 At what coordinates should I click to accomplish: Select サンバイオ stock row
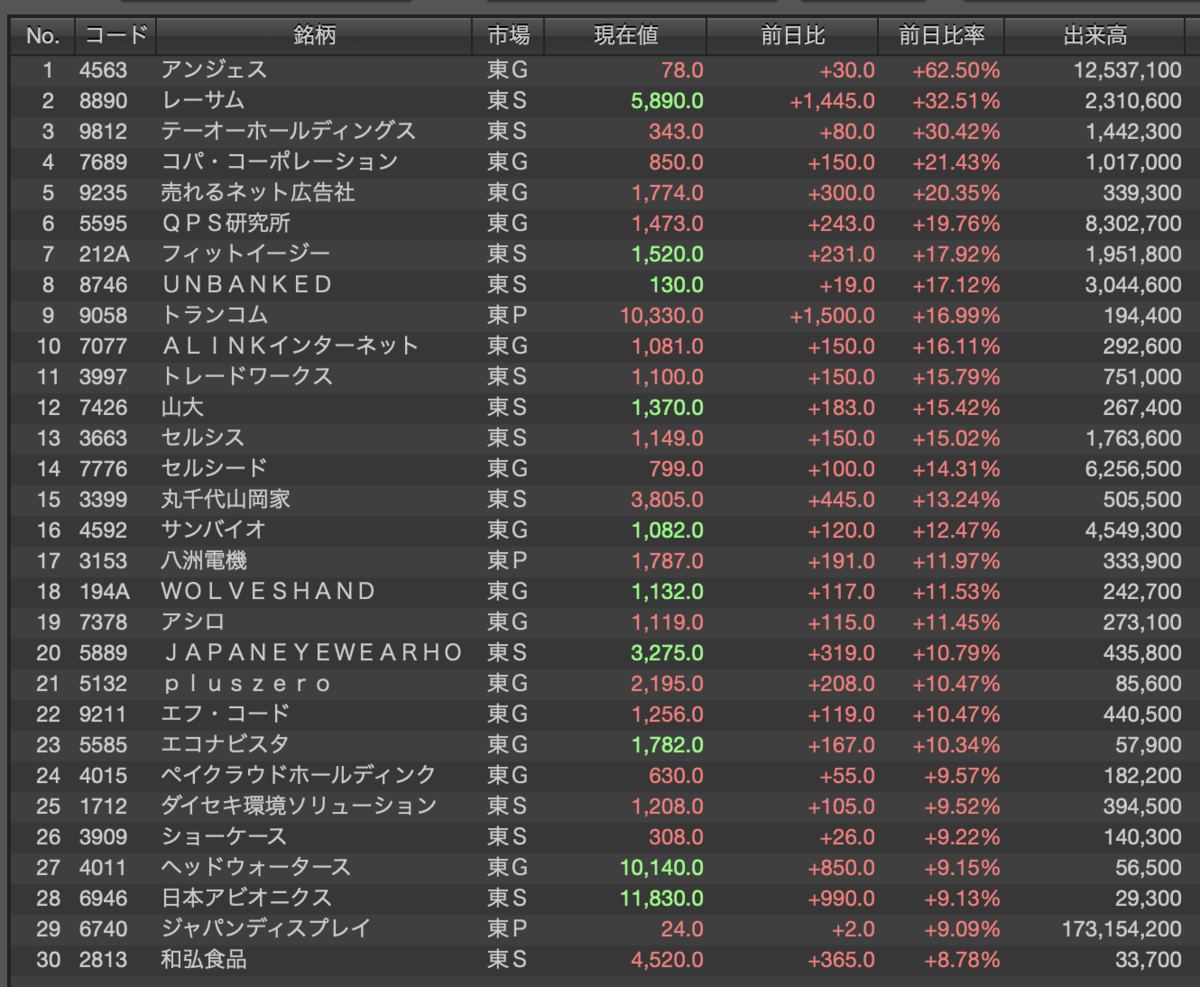pos(600,530)
